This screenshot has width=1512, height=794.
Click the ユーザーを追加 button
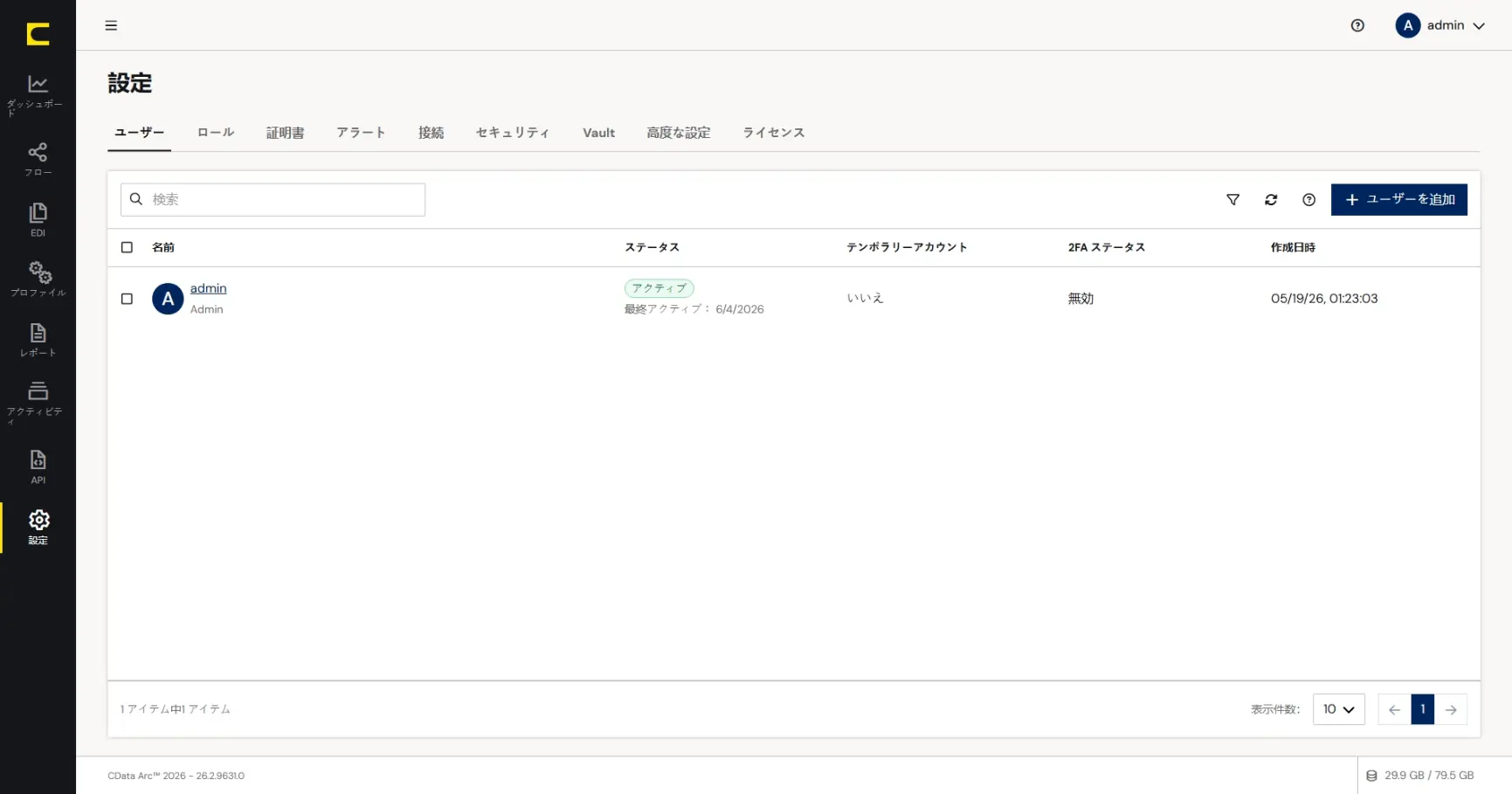[1398, 200]
